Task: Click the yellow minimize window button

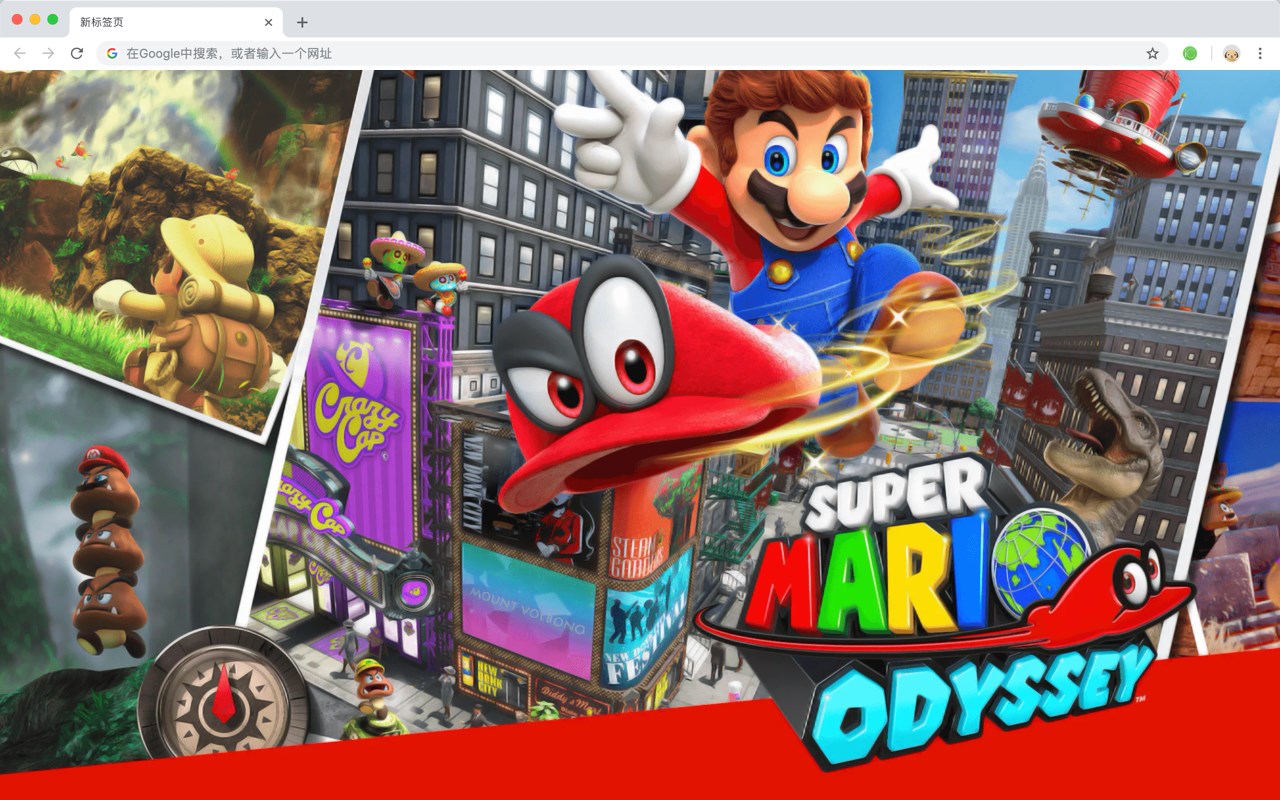Action: coord(35,19)
